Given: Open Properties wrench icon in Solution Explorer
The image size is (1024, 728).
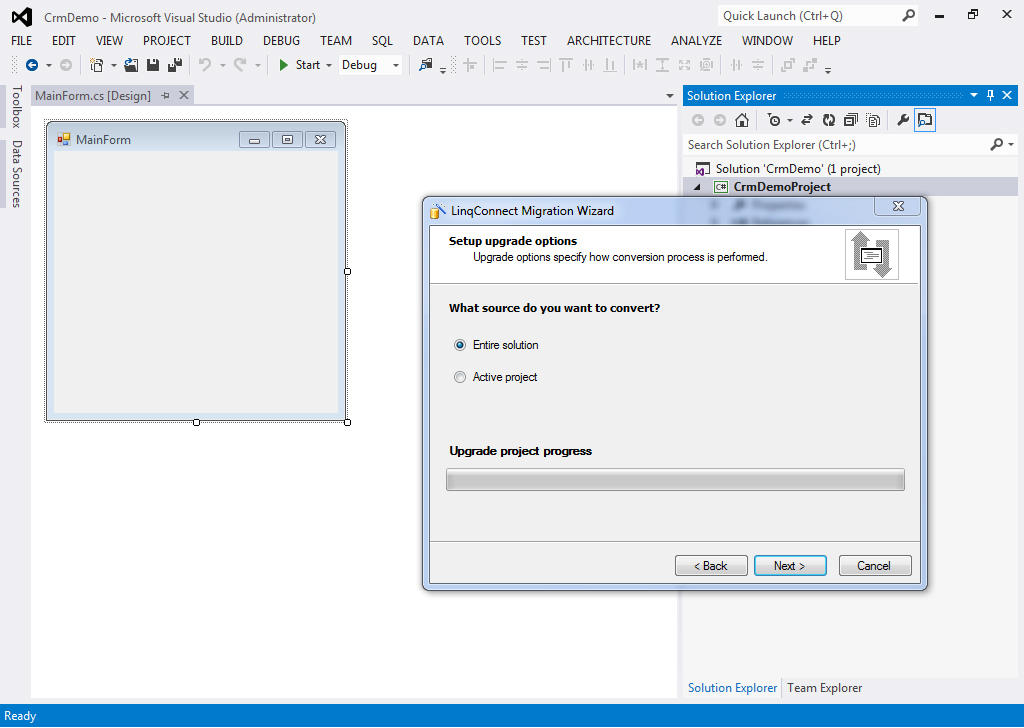Looking at the screenshot, I should pyautogui.click(x=902, y=120).
